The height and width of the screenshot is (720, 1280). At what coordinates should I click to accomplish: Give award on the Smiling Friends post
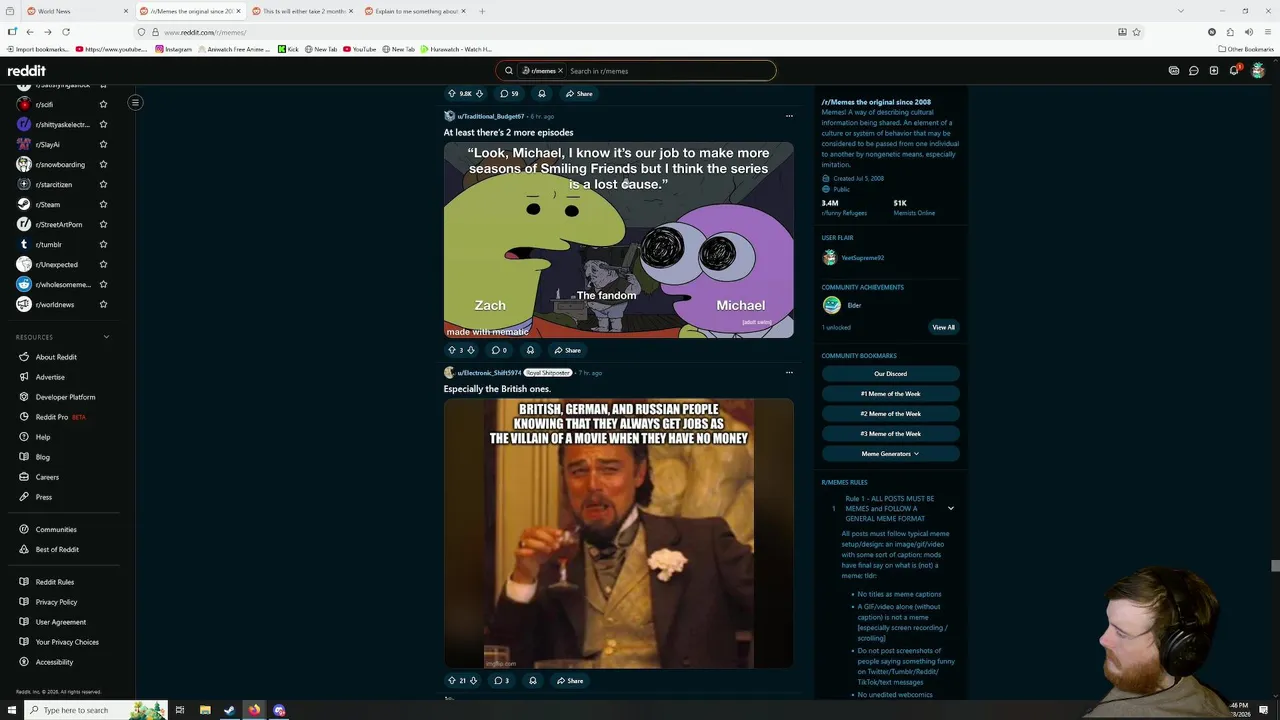pyautogui.click(x=530, y=350)
